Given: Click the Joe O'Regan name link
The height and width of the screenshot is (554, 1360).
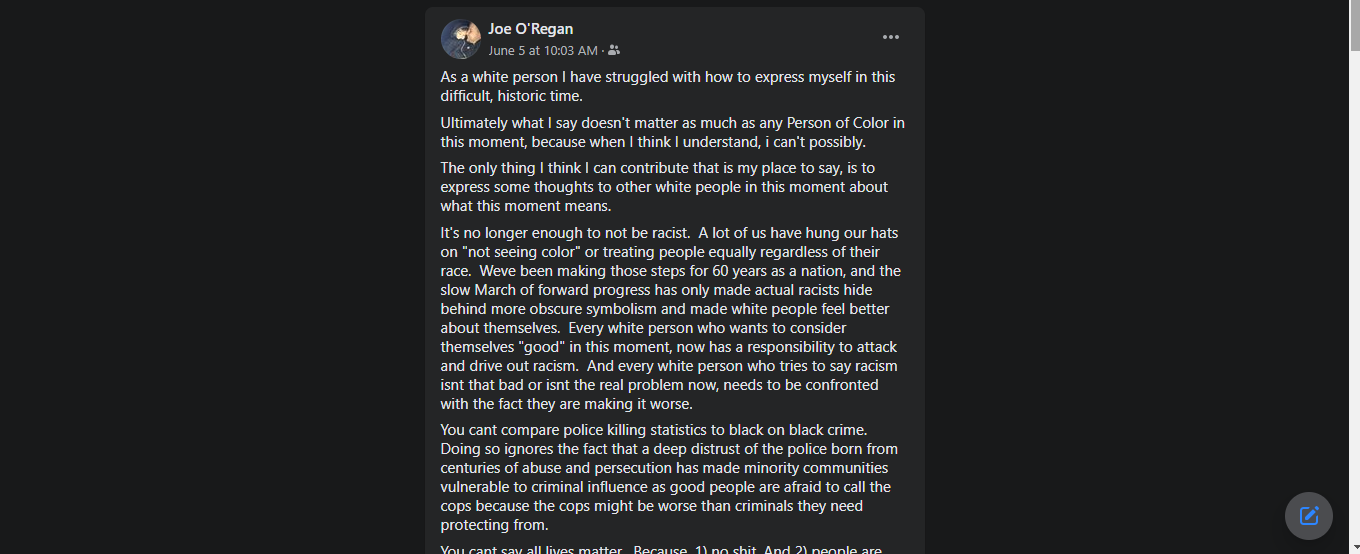Looking at the screenshot, I should 530,29.
